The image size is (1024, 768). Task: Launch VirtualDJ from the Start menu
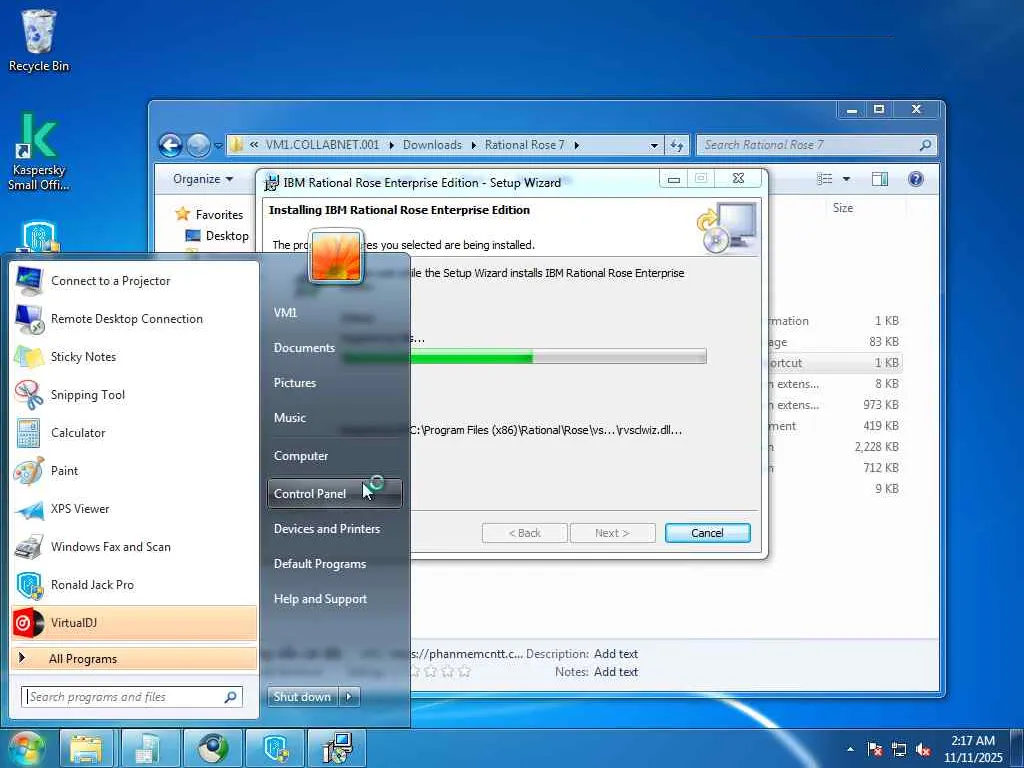click(x=134, y=622)
